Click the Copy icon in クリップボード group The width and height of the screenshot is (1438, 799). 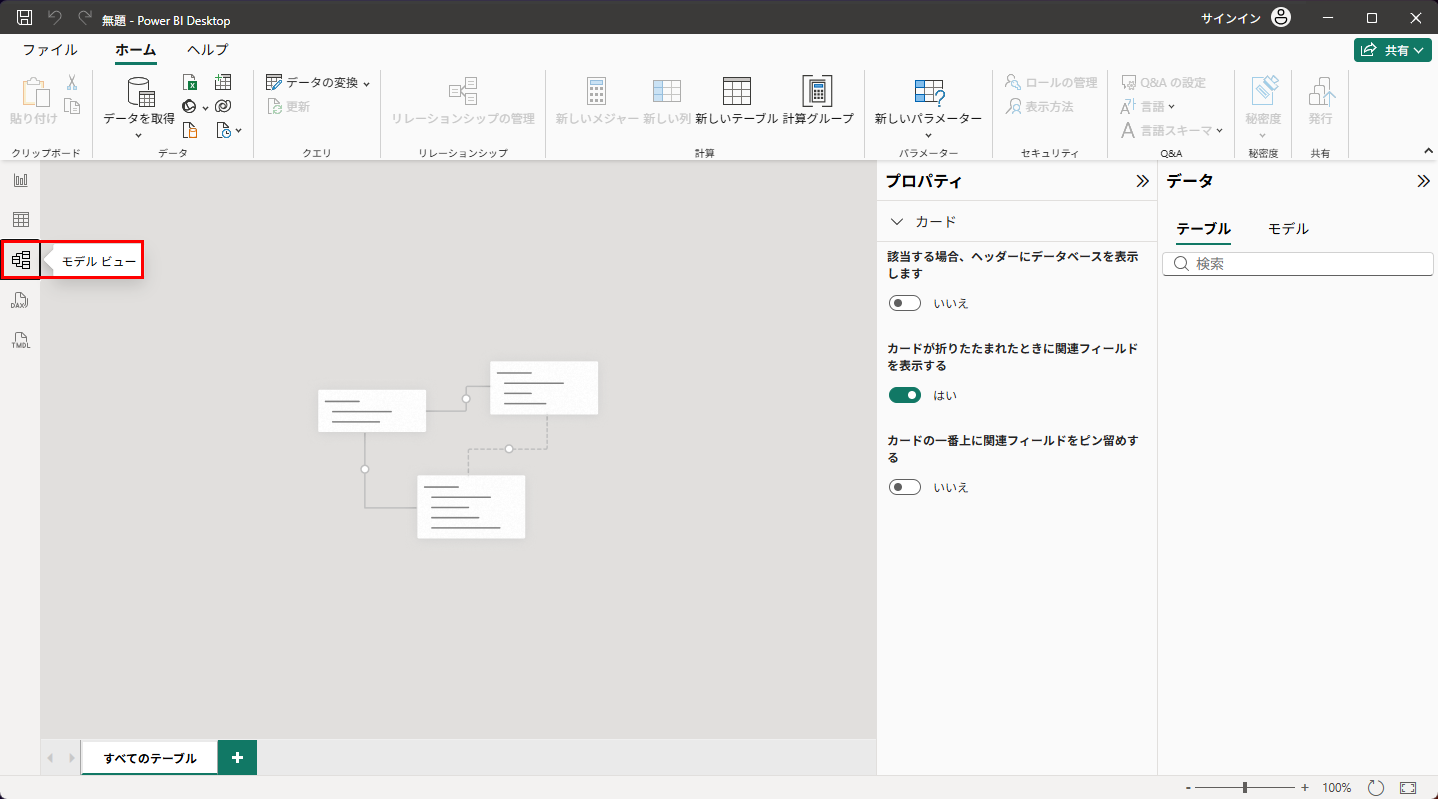(x=72, y=106)
